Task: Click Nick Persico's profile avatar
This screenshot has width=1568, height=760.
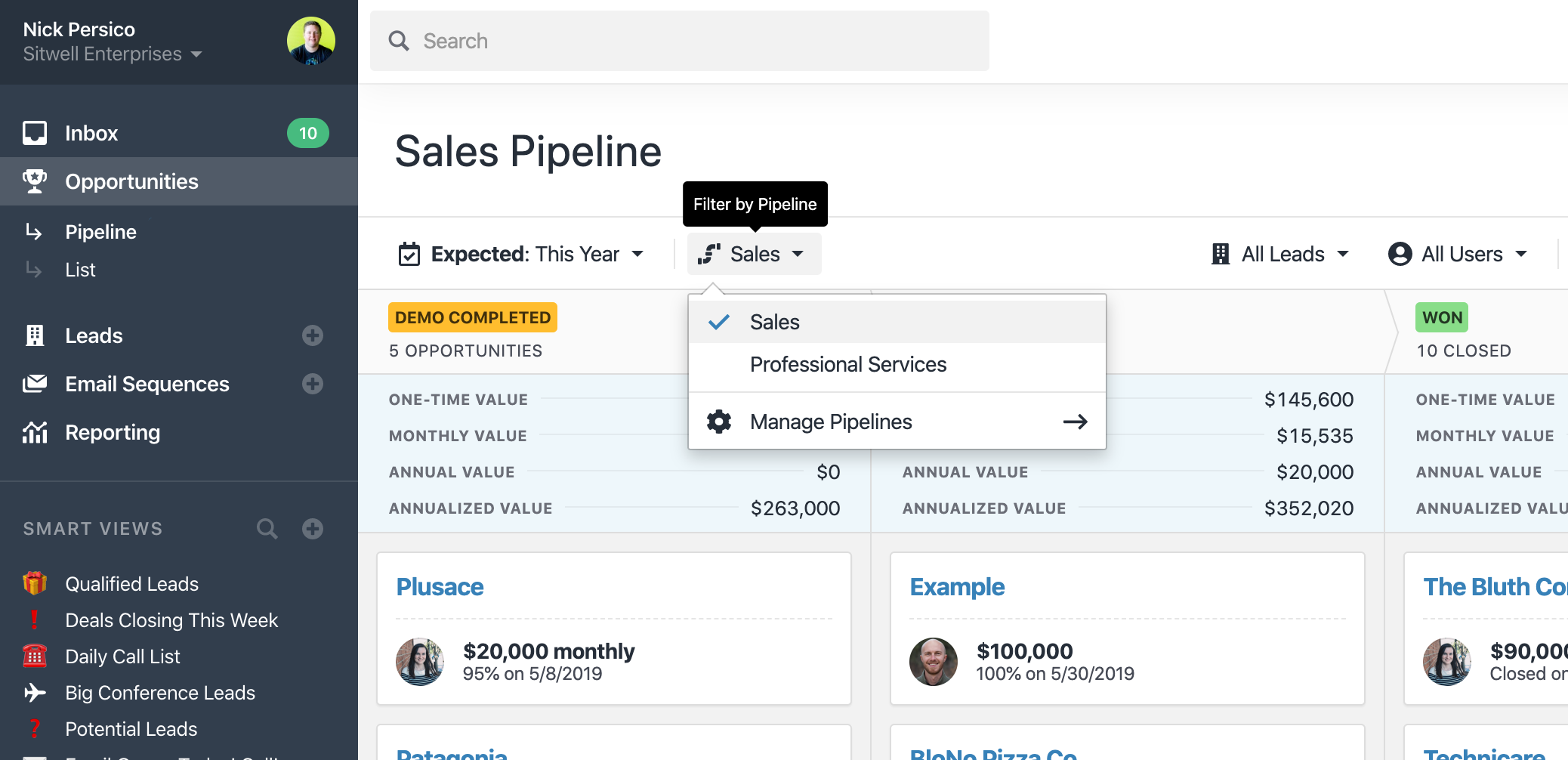Action: tap(310, 41)
